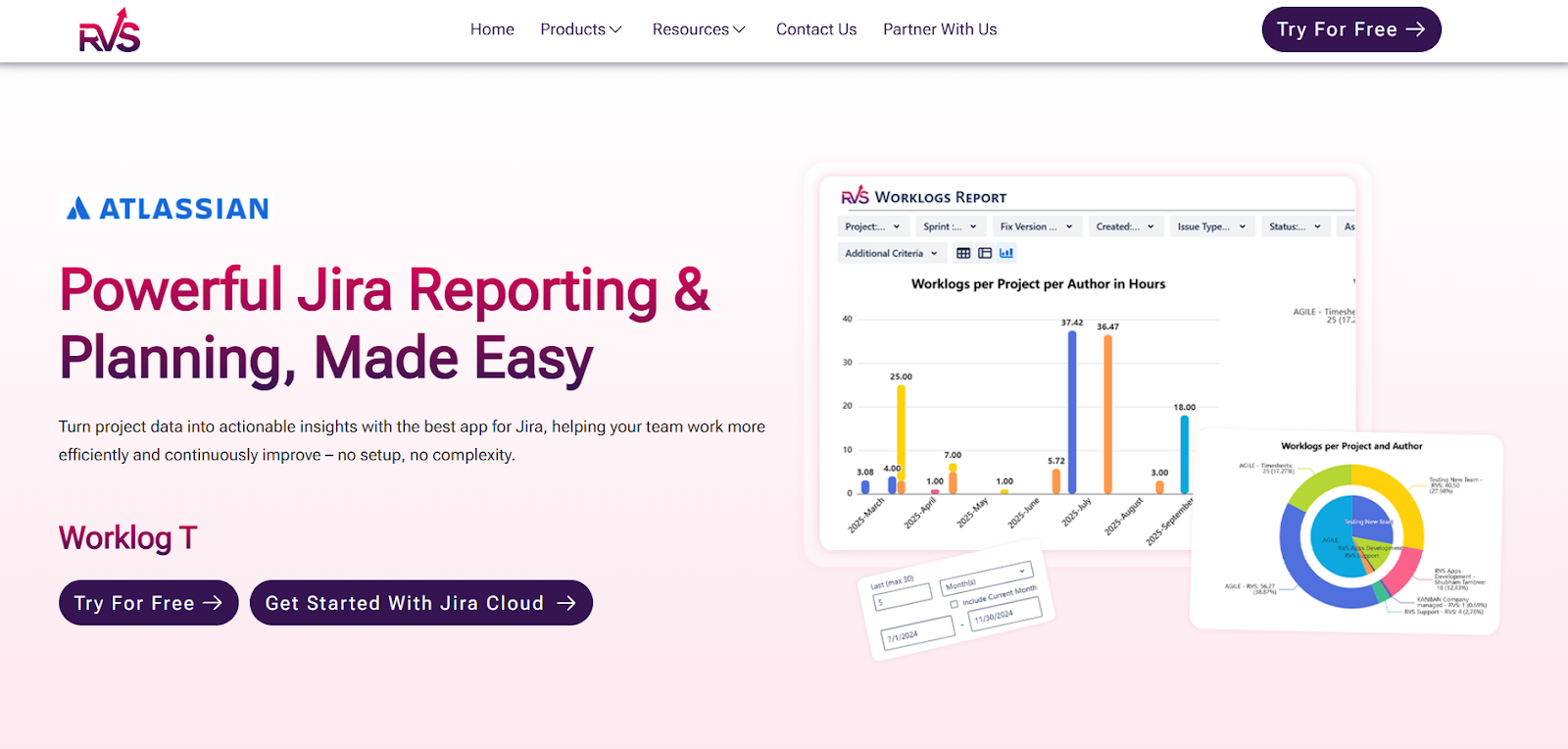Click Get Started With Jira Cloud

click(421, 603)
